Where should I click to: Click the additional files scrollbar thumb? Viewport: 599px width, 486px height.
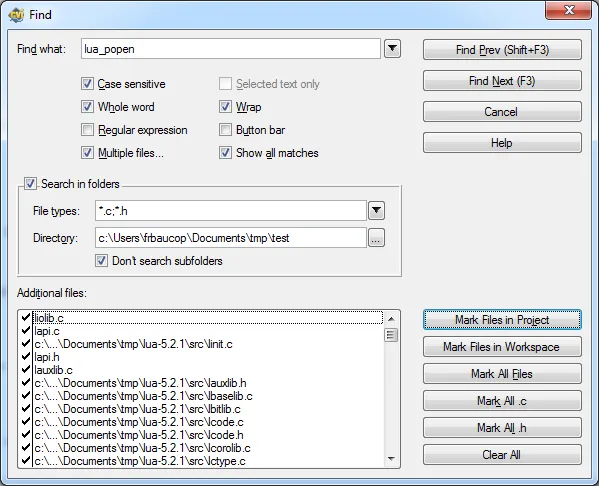coord(391,335)
